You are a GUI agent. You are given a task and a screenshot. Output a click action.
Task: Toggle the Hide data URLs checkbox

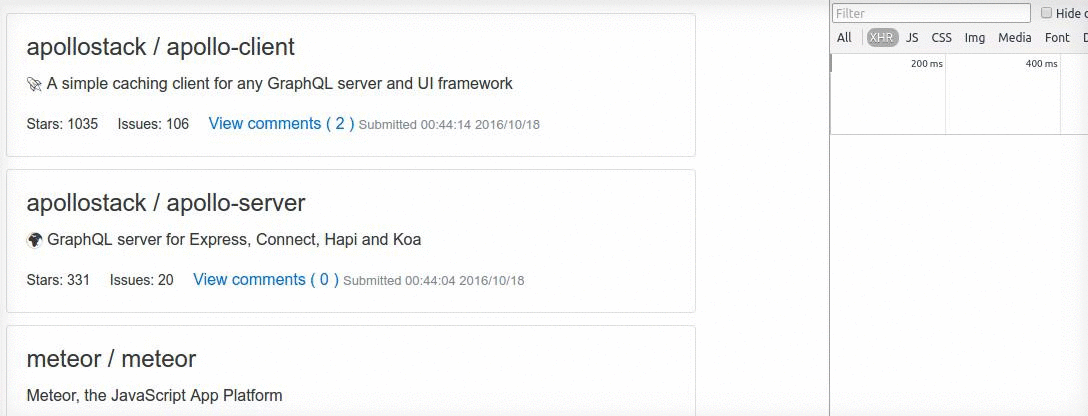coord(1046,12)
